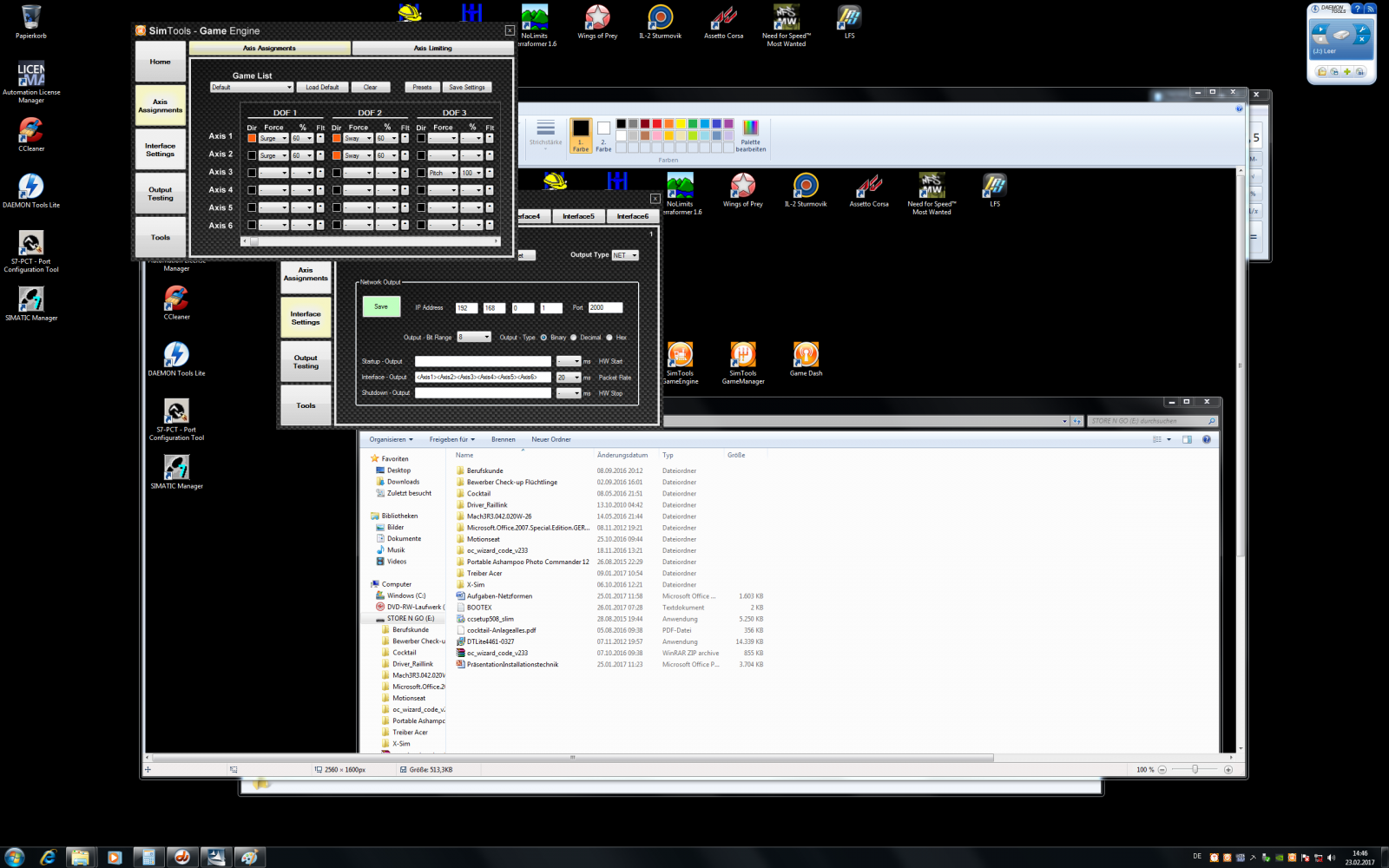Screen dimensions: 1389x868
Task: Open the Home section in the Game Engine window
Action: (x=161, y=62)
